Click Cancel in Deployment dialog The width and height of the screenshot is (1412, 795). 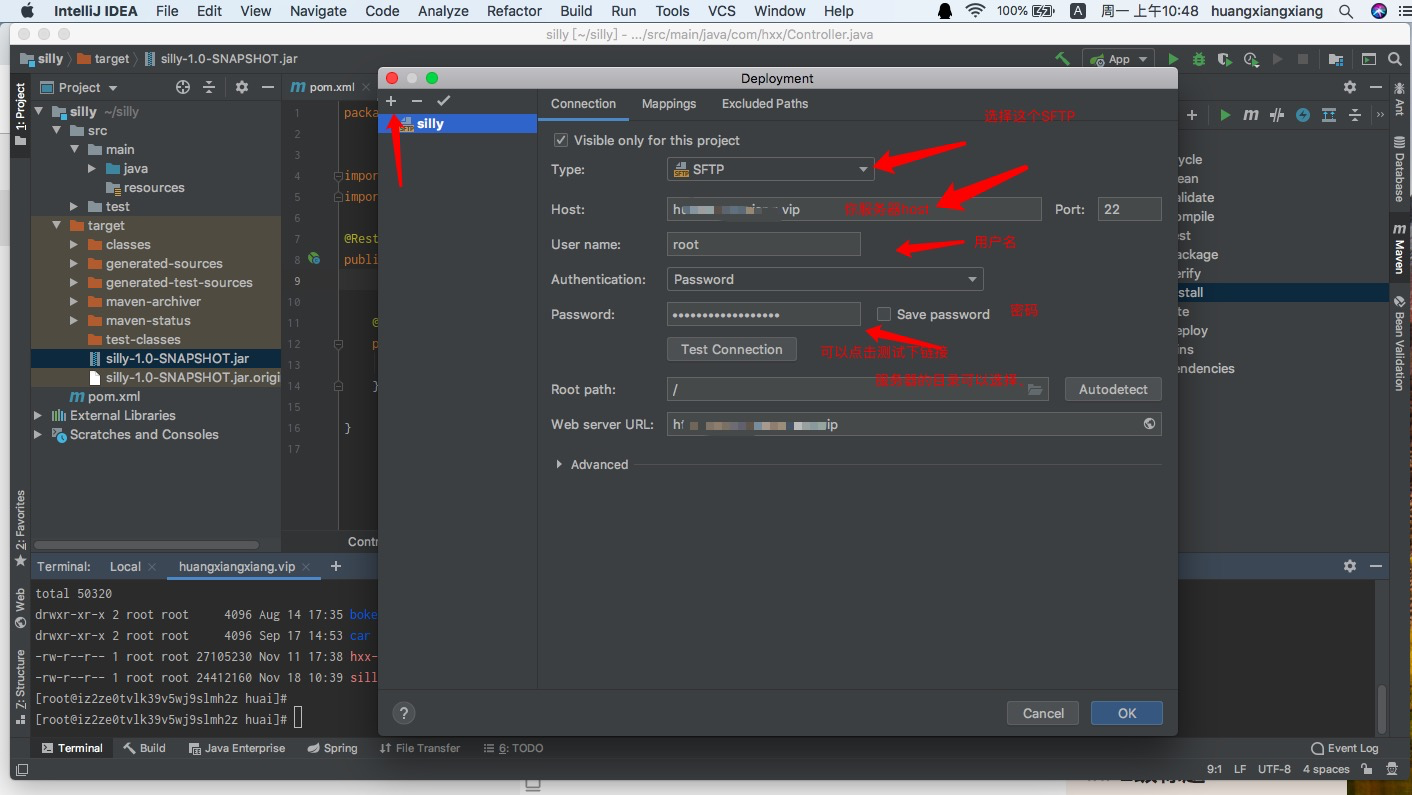click(x=1043, y=713)
